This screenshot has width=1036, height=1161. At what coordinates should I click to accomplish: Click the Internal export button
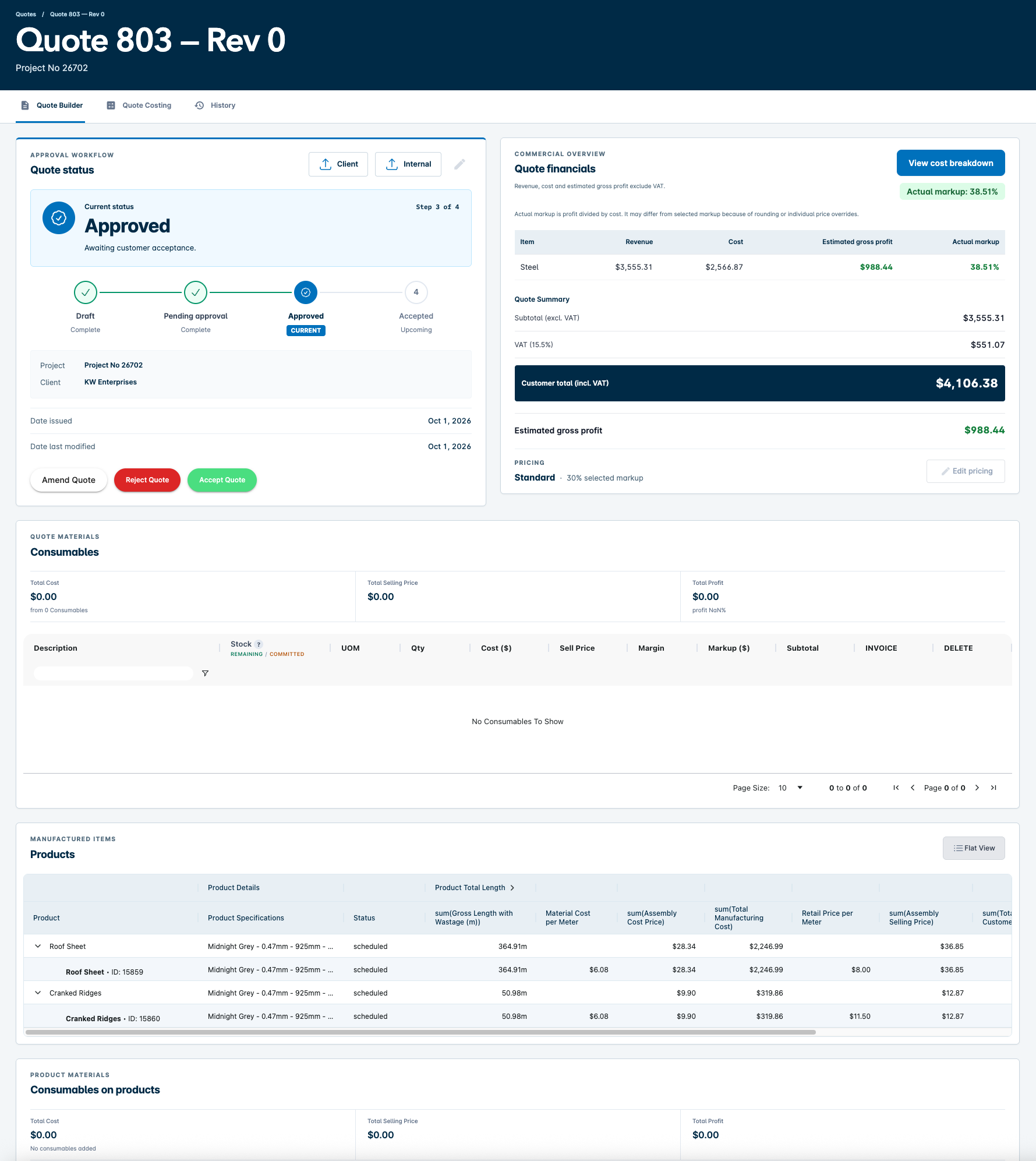(x=408, y=164)
